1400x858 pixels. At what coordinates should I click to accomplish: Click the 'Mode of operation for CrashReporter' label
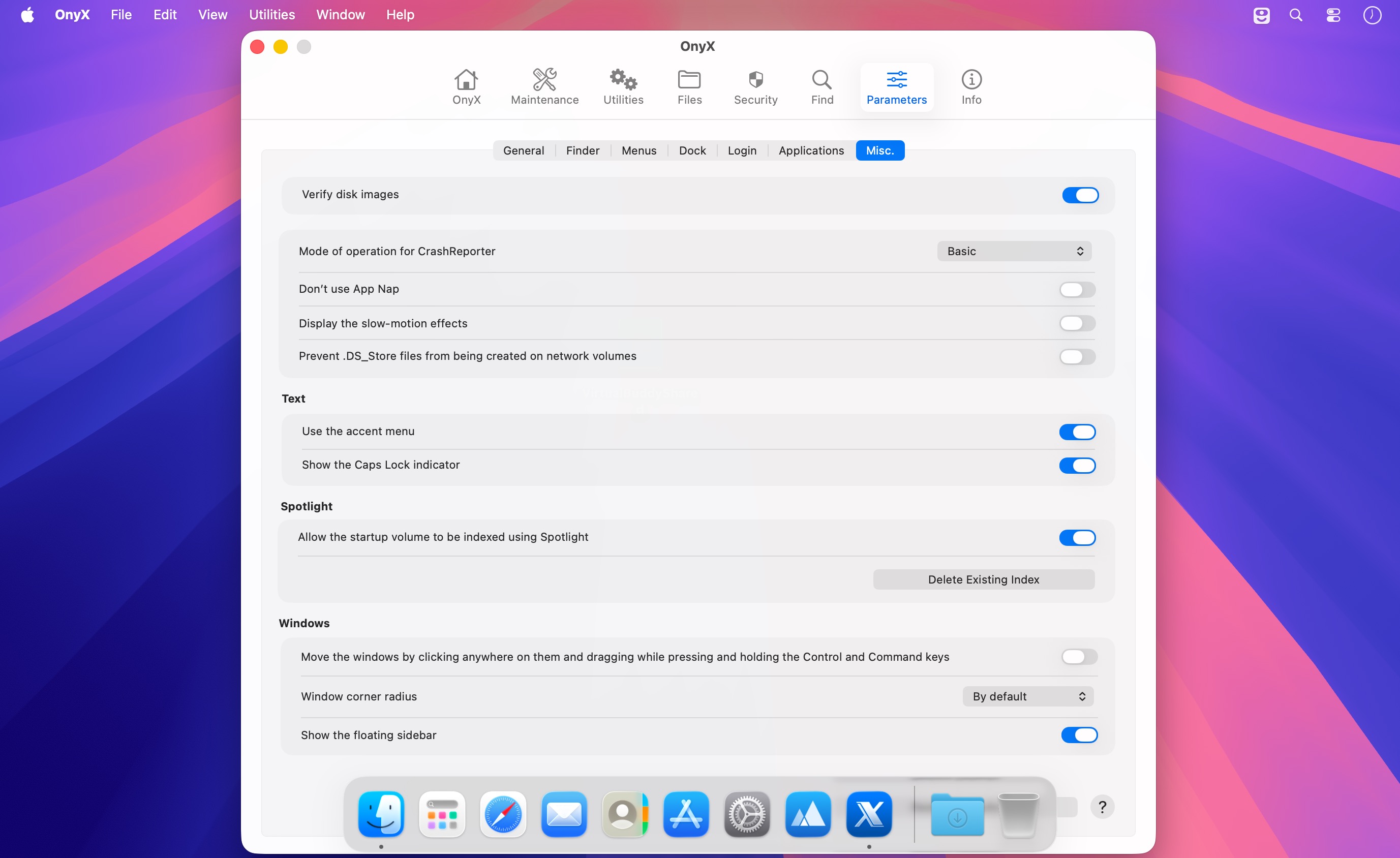(397, 251)
